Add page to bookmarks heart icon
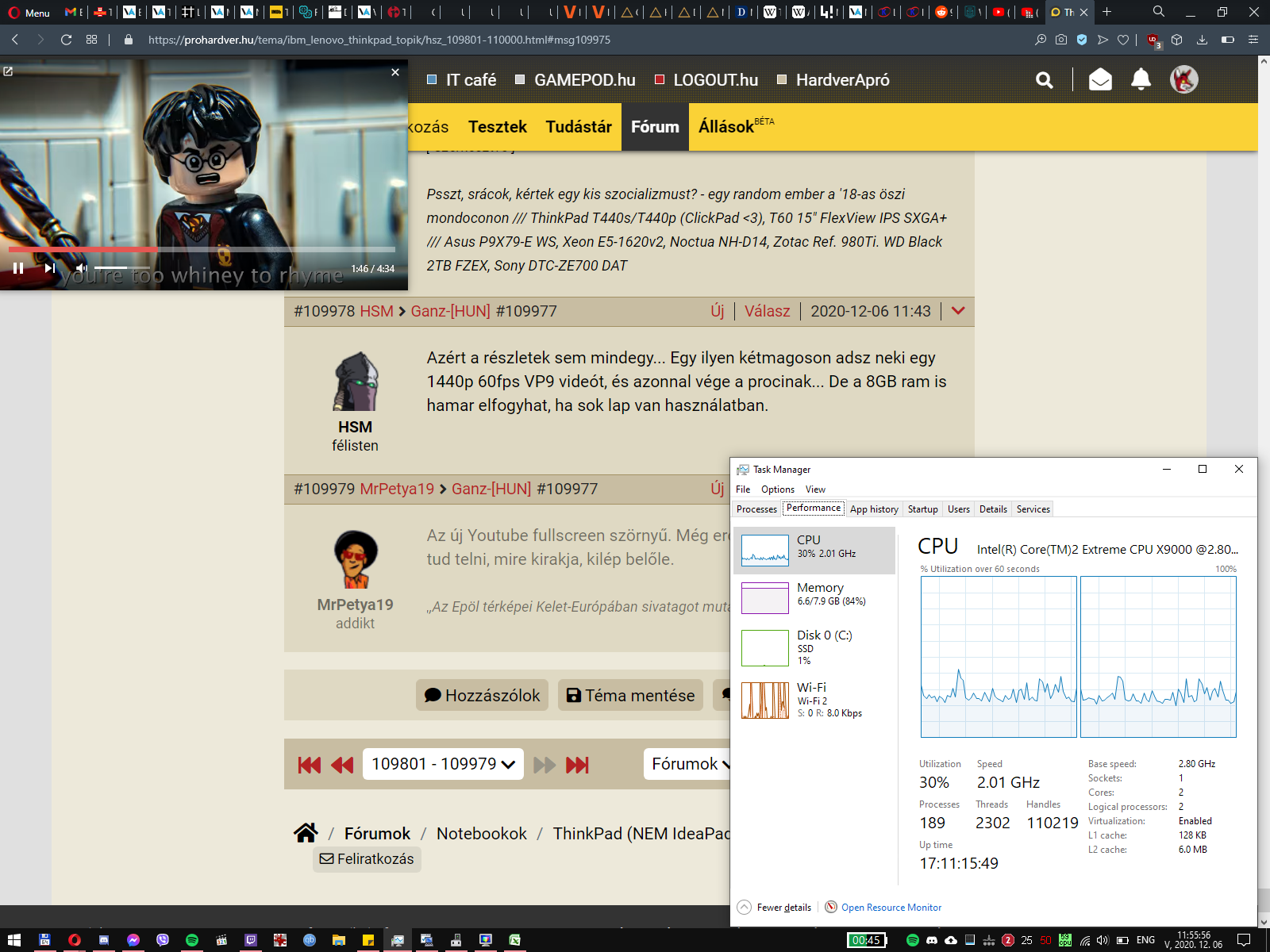This screenshot has width=1270, height=952. [x=1123, y=40]
